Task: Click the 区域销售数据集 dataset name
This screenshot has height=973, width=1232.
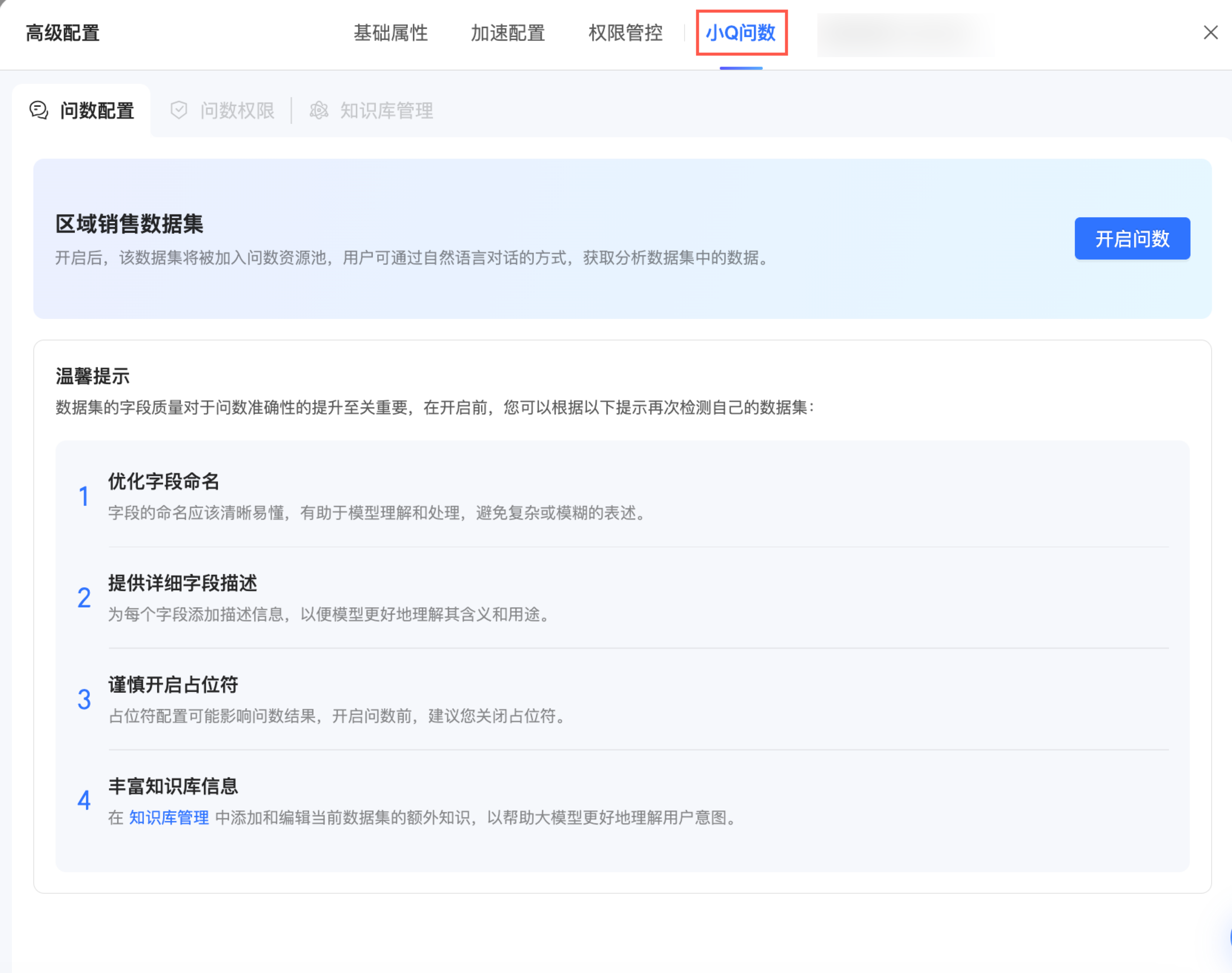Action: pyautogui.click(x=129, y=224)
